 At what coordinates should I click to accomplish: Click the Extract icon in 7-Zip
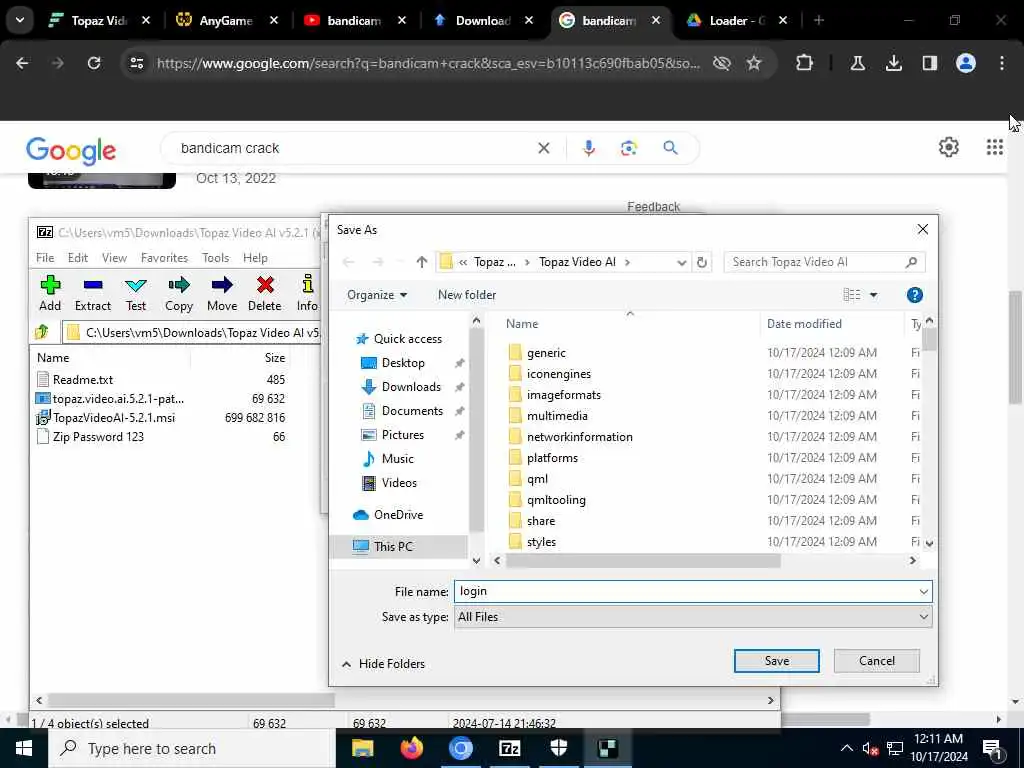[93, 293]
